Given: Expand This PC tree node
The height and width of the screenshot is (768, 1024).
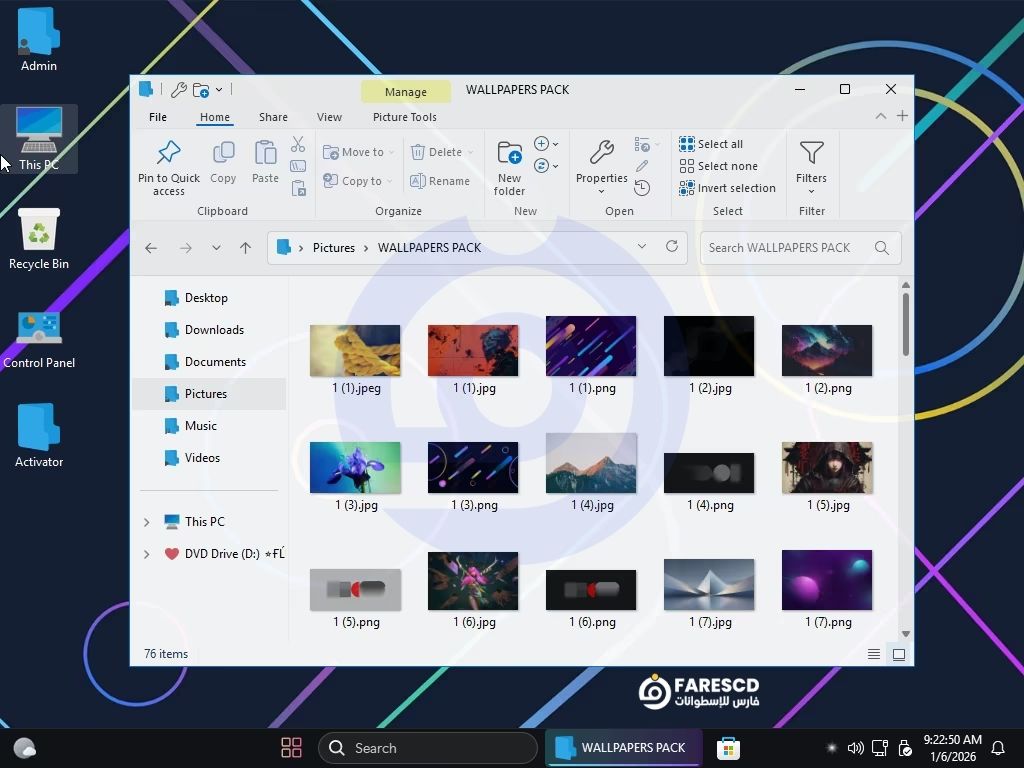Looking at the screenshot, I should point(146,522).
